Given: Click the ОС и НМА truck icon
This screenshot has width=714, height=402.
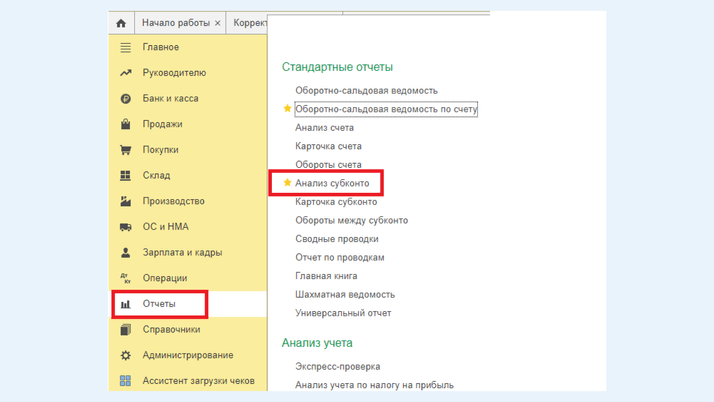Looking at the screenshot, I should pyautogui.click(x=126, y=227).
